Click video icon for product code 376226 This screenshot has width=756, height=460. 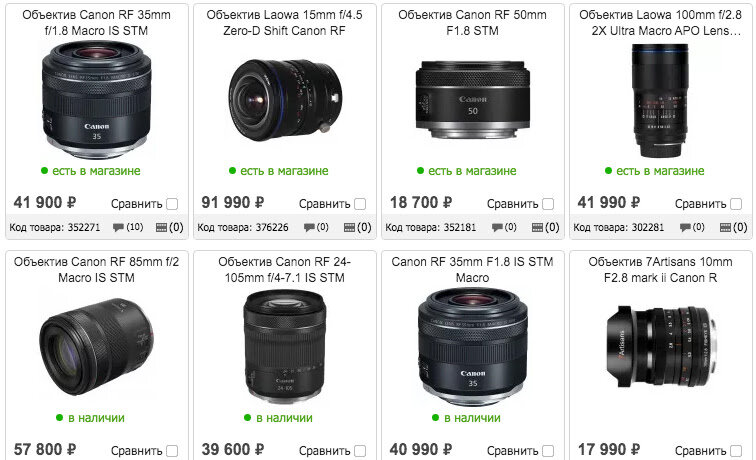(x=350, y=228)
